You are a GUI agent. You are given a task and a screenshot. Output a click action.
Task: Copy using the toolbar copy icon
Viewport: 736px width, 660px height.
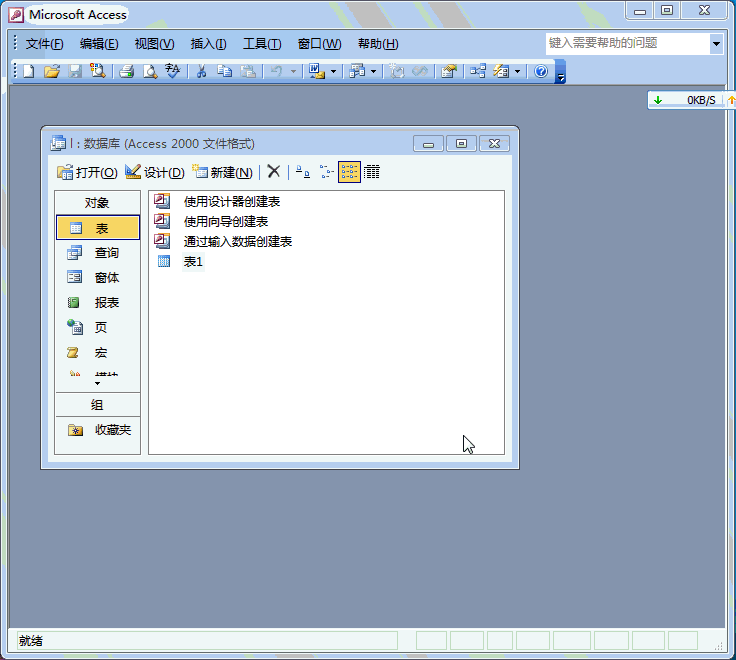224,71
